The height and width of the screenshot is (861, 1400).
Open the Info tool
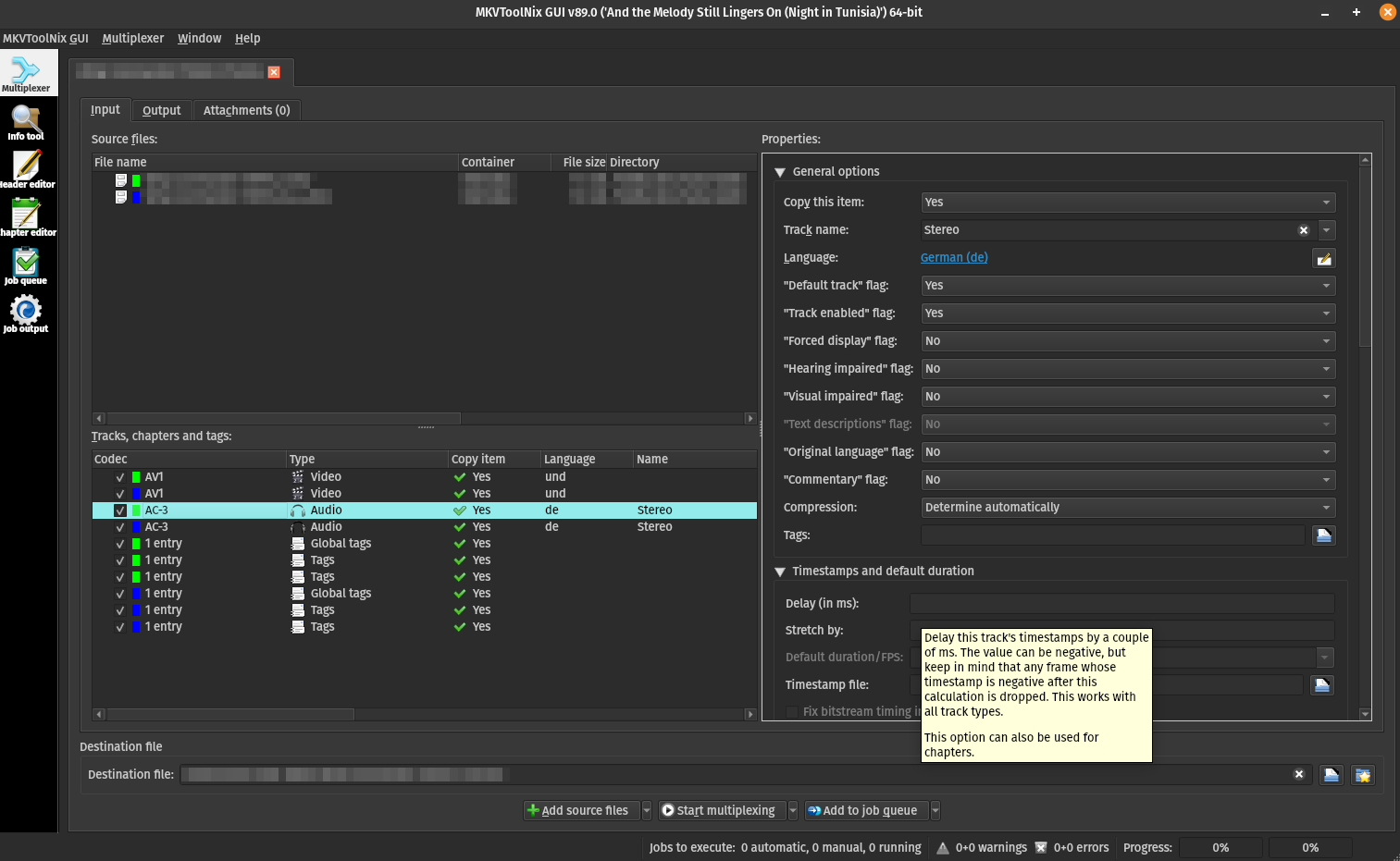pos(26,122)
